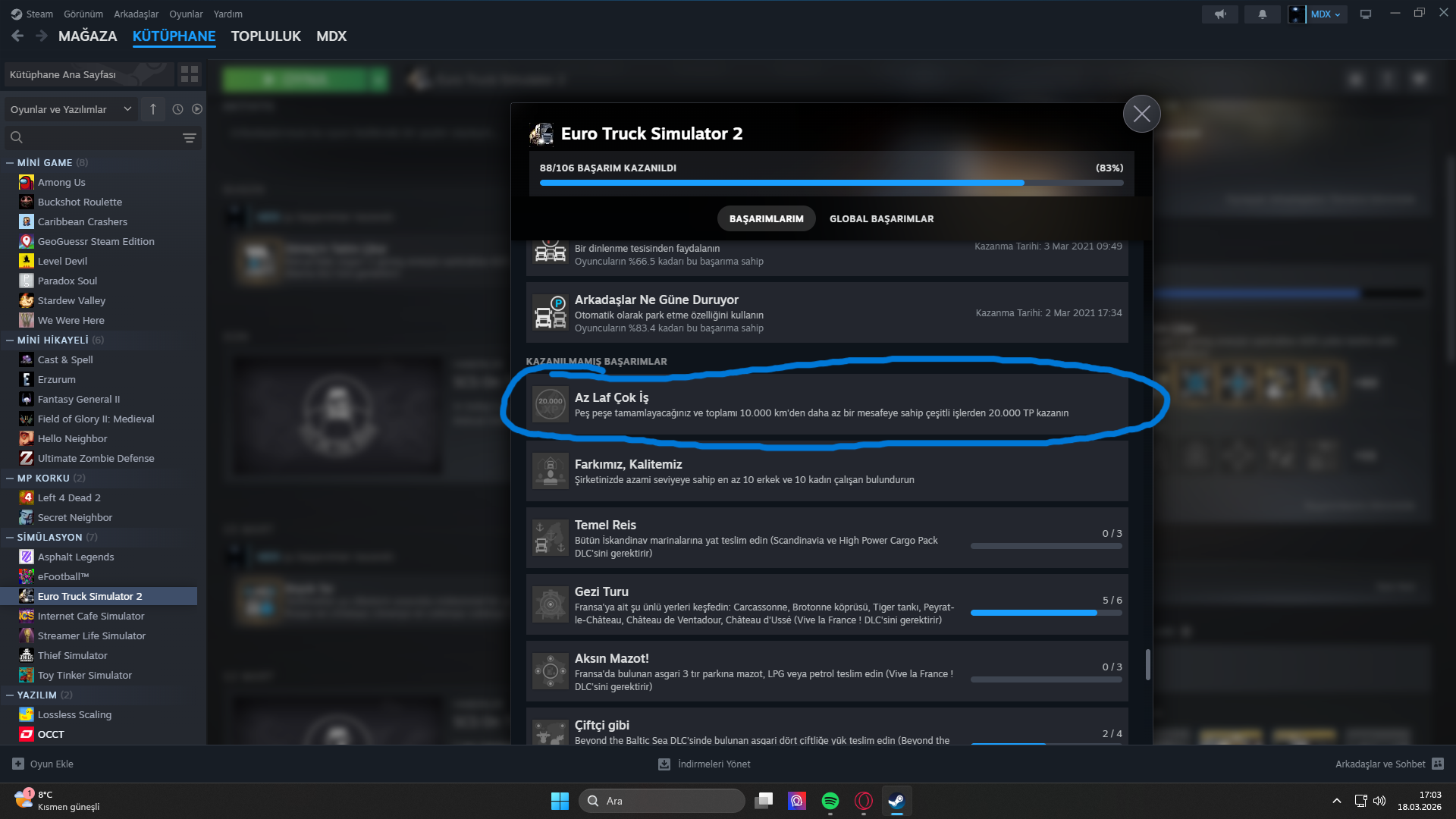
Task: Click the library search magnifier icon
Action: click(x=17, y=137)
